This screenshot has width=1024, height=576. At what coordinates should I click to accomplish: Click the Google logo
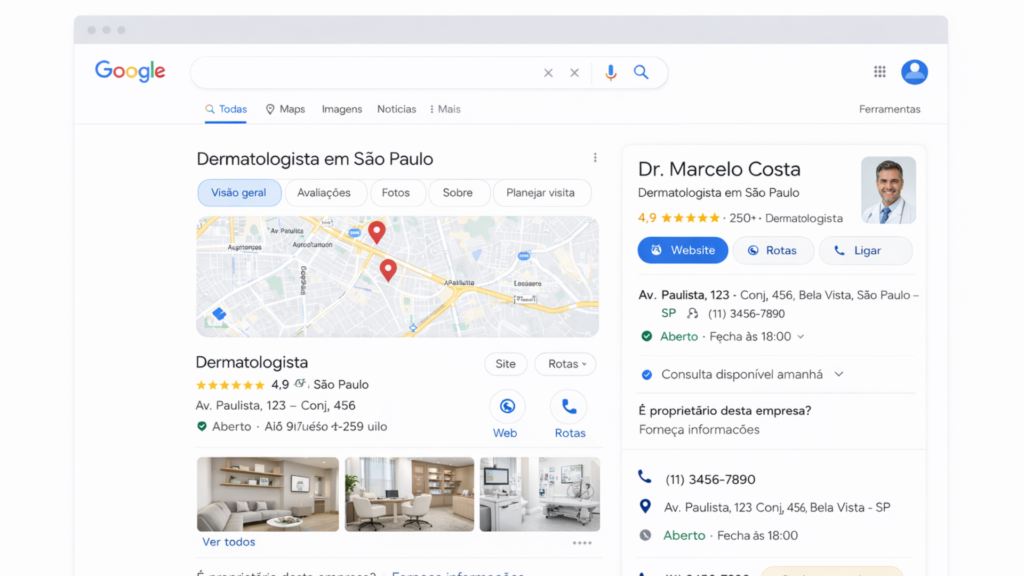pyautogui.click(x=130, y=71)
